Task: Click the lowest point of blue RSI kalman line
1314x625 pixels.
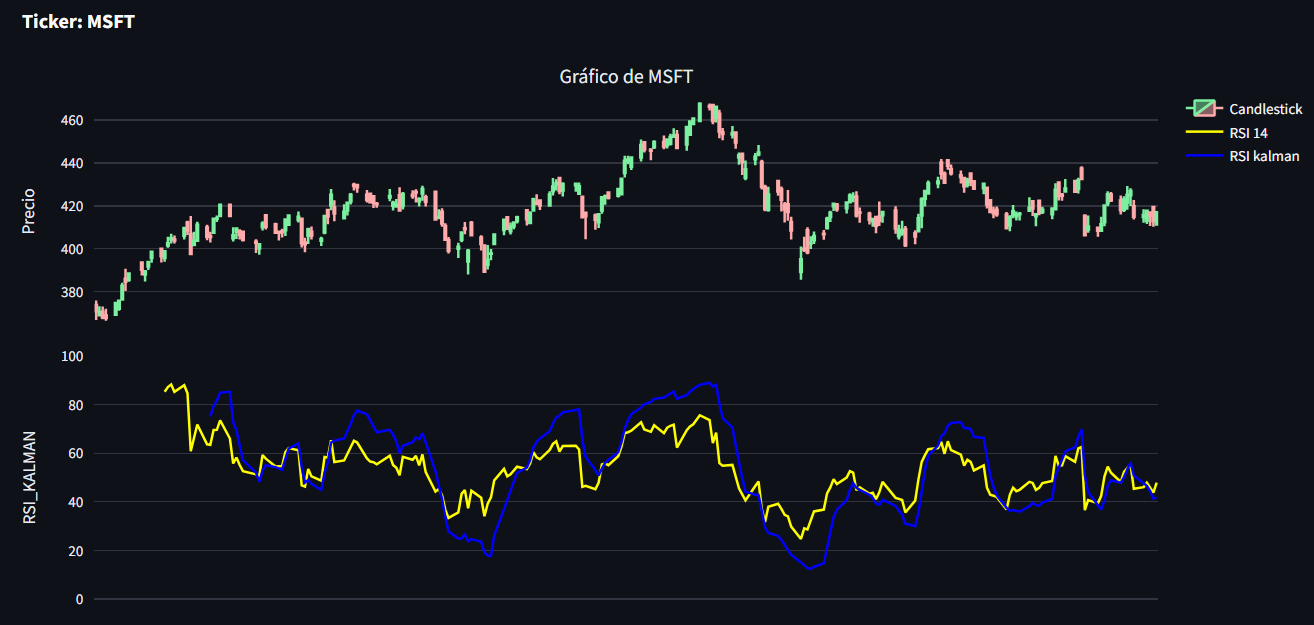Action: (x=809, y=568)
